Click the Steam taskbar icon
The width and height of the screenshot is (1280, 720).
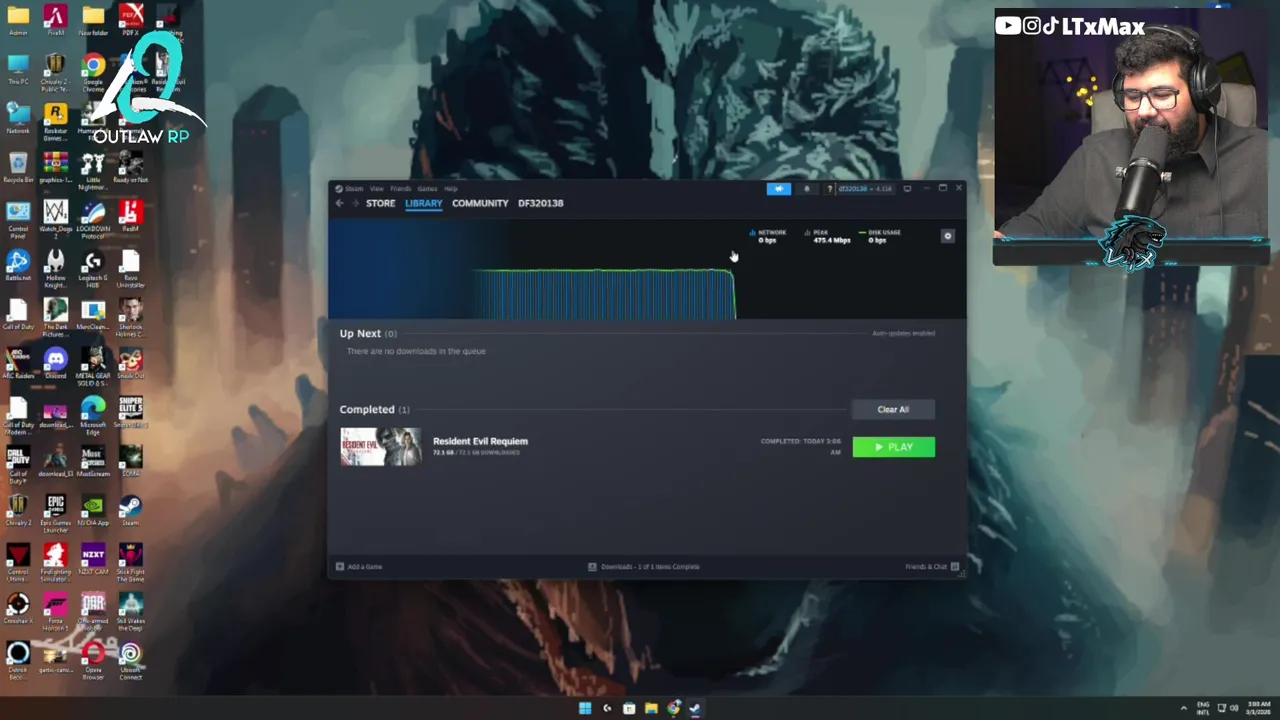tap(696, 708)
